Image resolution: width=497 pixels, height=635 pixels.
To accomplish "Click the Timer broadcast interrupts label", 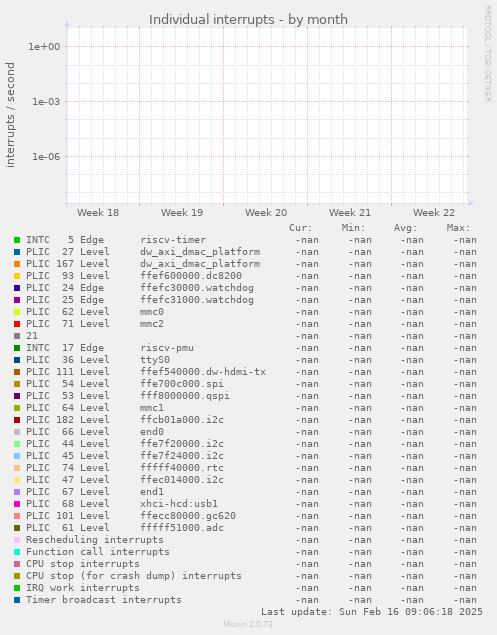I will [x=104, y=600].
